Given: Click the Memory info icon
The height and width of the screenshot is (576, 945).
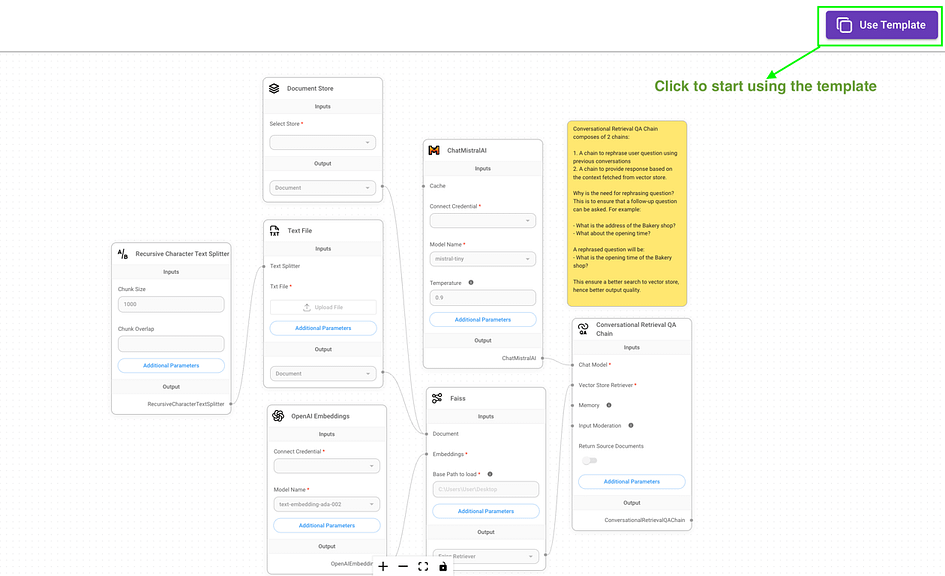Looking at the screenshot, I should tap(609, 405).
